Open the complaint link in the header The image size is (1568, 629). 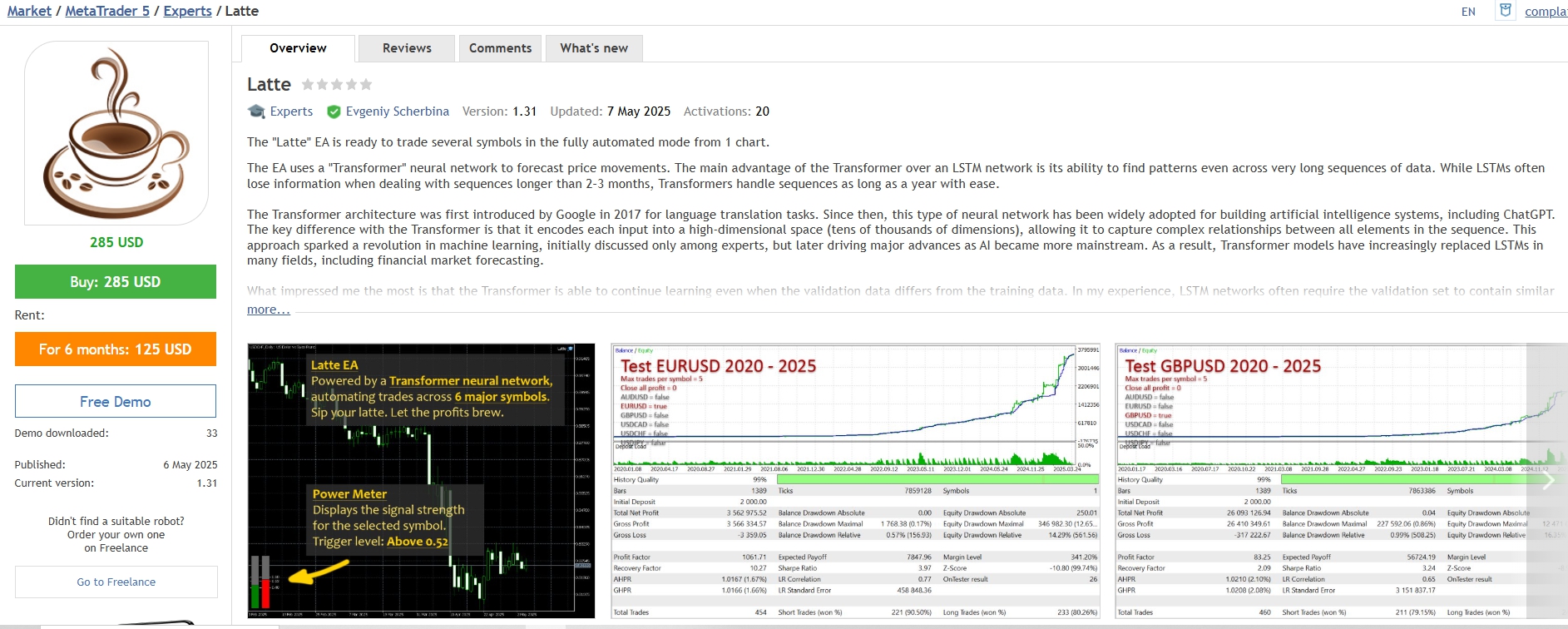[x=1546, y=12]
